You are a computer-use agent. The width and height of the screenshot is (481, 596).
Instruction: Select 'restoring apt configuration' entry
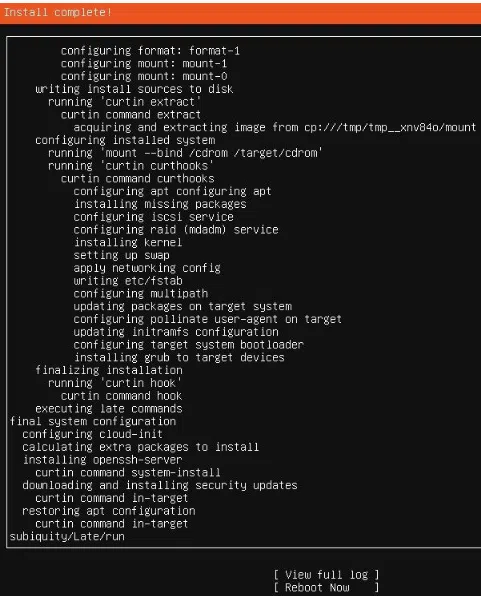(109, 511)
